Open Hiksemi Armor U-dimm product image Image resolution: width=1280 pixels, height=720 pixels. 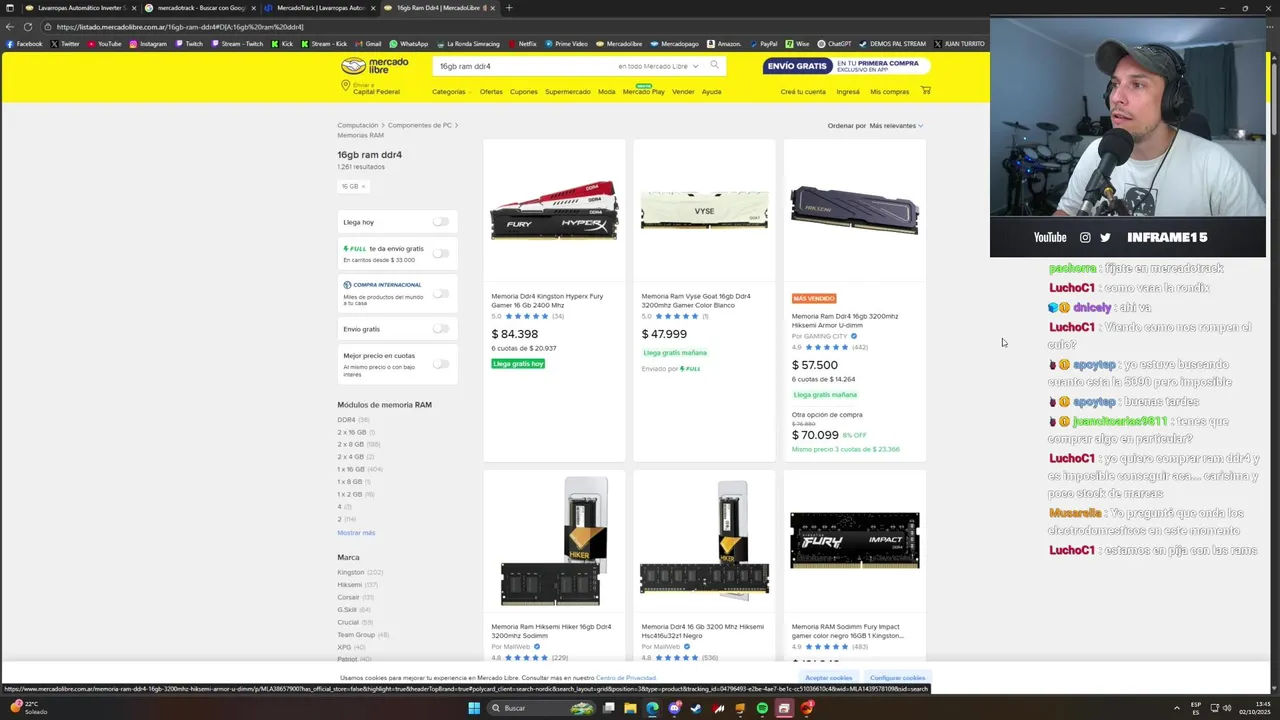click(x=854, y=210)
